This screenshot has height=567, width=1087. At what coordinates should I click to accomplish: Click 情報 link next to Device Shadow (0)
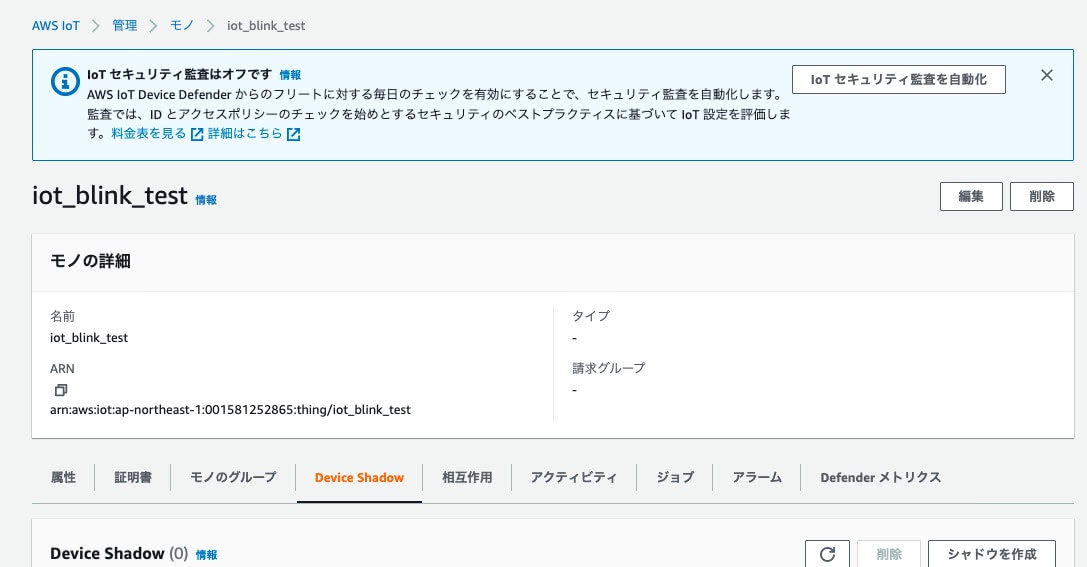click(x=207, y=555)
